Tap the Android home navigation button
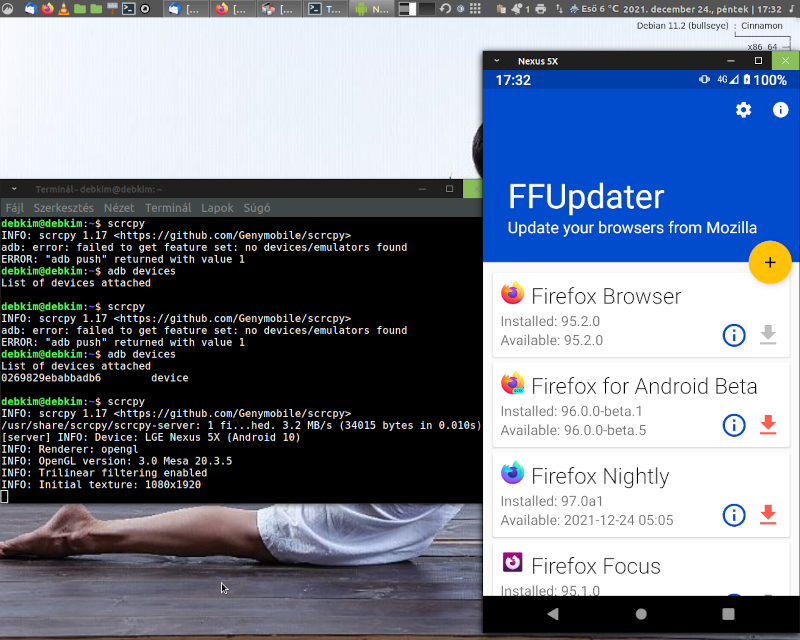Screen dimensions: 800x640 click(x=641, y=614)
